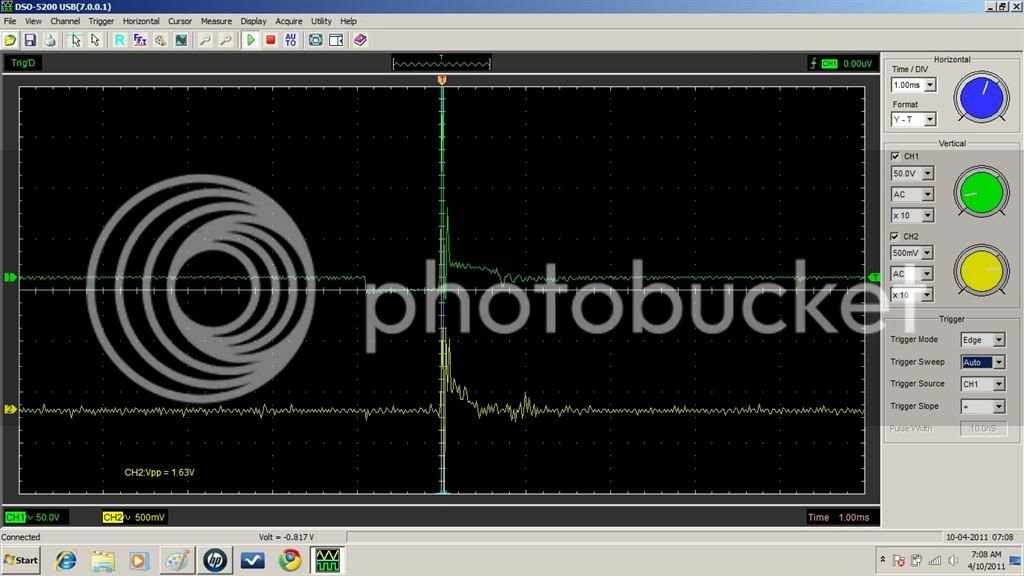Image resolution: width=1024 pixels, height=576 pixels.
Task: Open the Measure menu
Action: coord(216,21)
